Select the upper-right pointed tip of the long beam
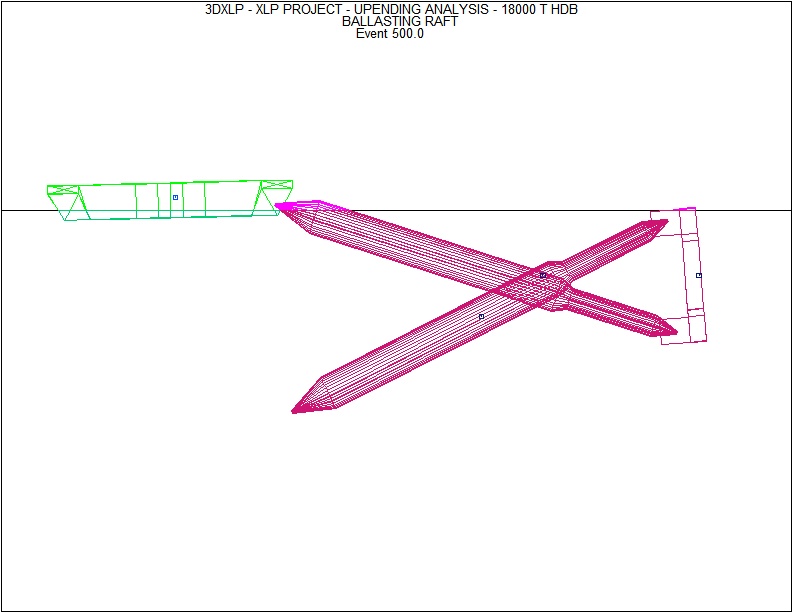This screenshot has width=792, height=612. click(x=663, y=224)
